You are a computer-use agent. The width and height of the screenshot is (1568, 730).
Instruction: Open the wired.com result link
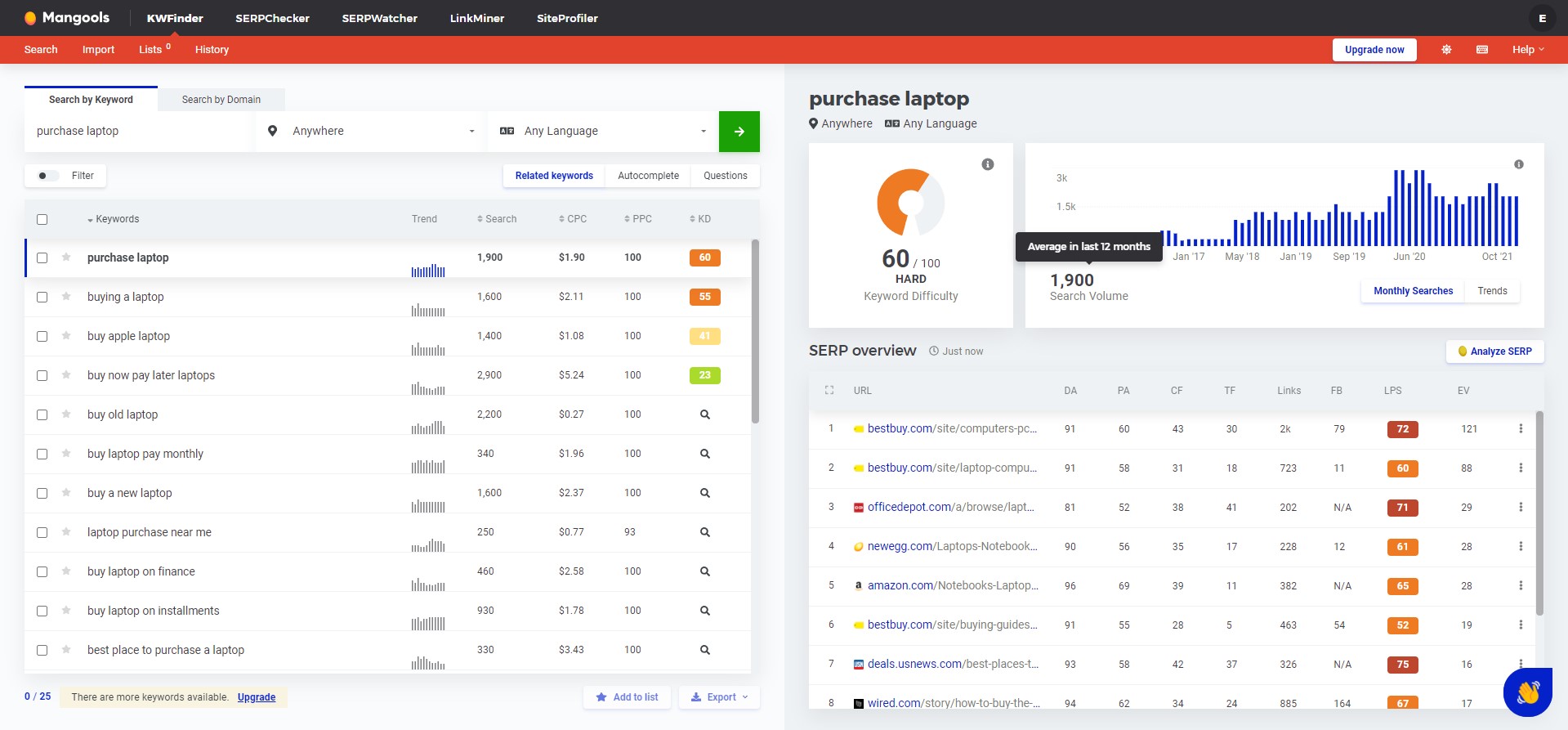(954, 703)
